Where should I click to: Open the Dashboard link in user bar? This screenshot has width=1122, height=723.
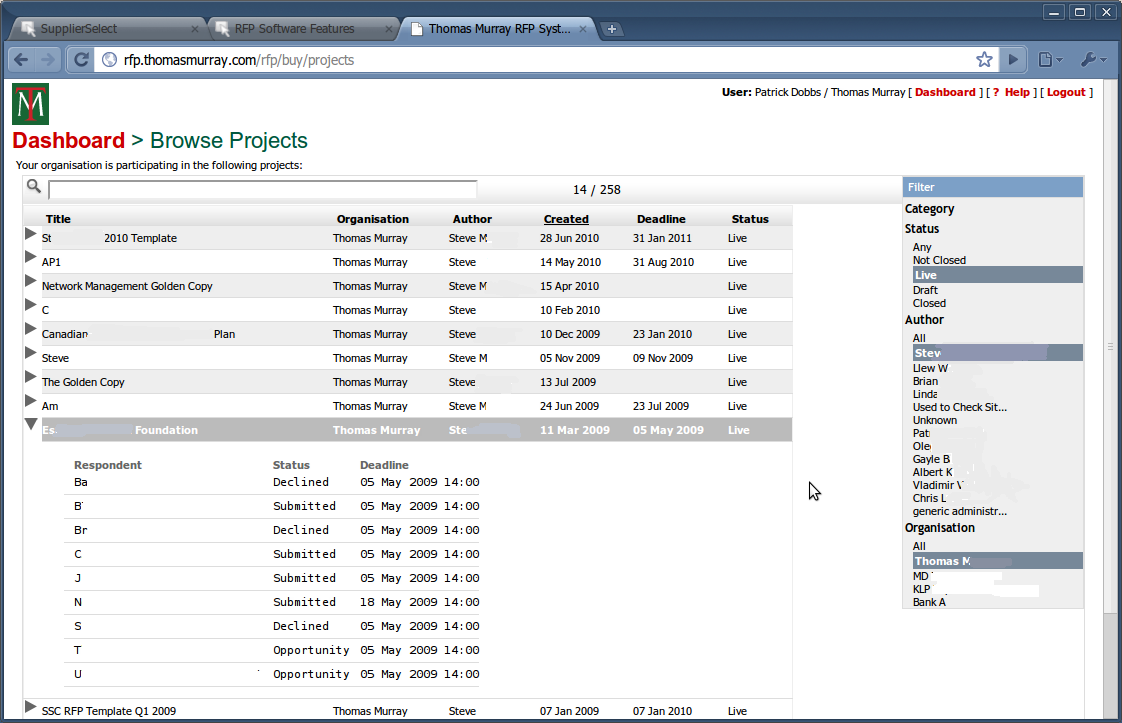945,92
